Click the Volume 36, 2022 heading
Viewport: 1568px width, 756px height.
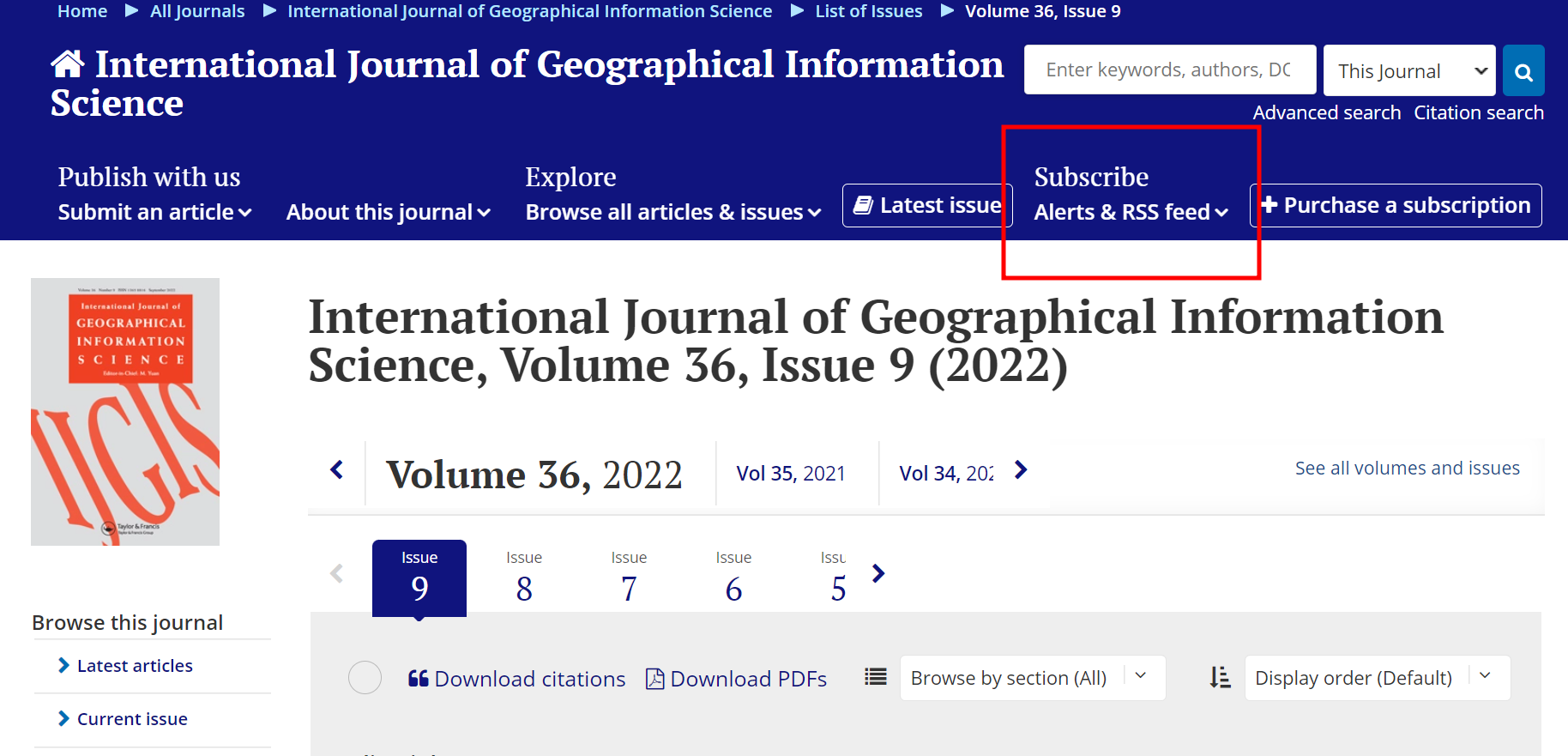(x=534, y=475)
